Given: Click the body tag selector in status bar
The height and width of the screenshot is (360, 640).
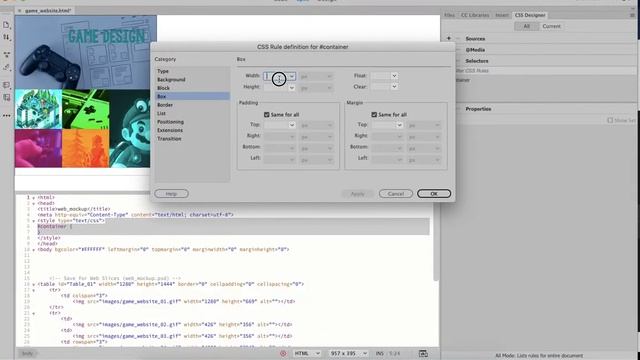Looking at the screenshot, I should pos(27,353).
